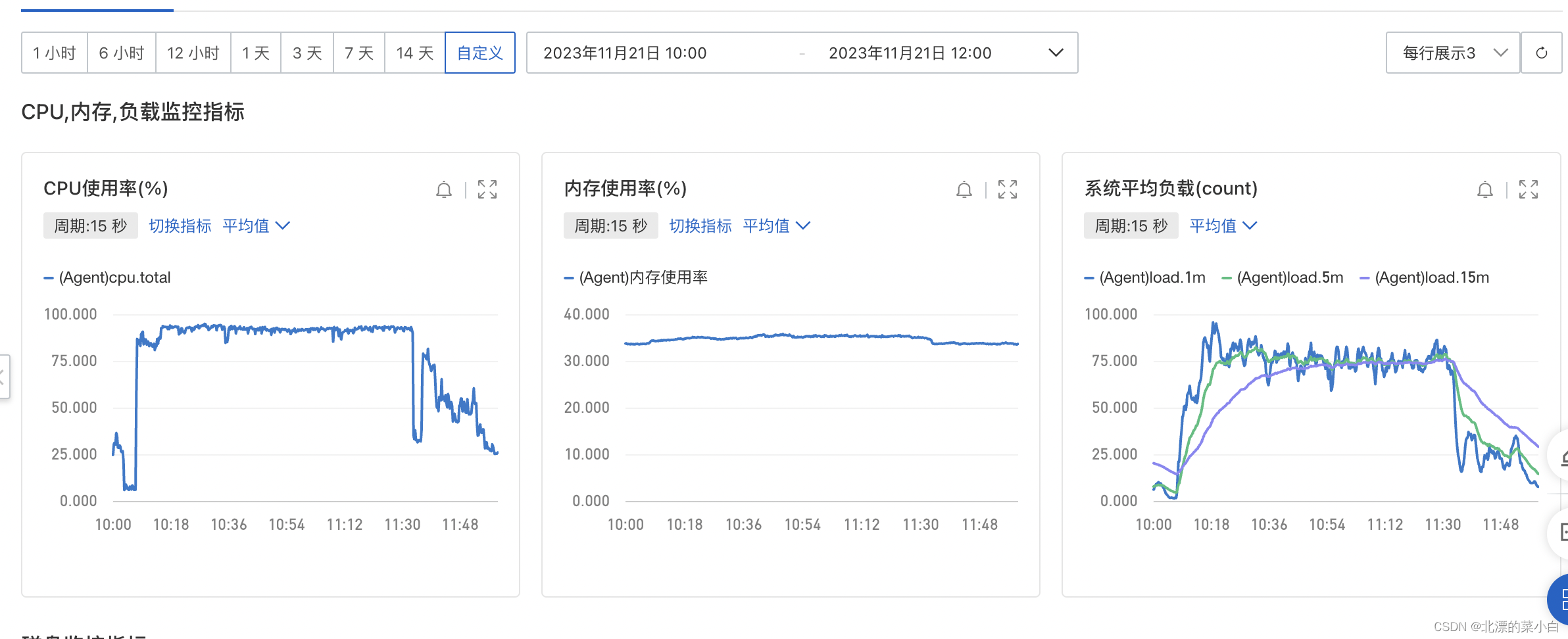This screenshot has height=639, width=1568.
Task: Click the CPU usage line chart plot
Action: (305, 408)
